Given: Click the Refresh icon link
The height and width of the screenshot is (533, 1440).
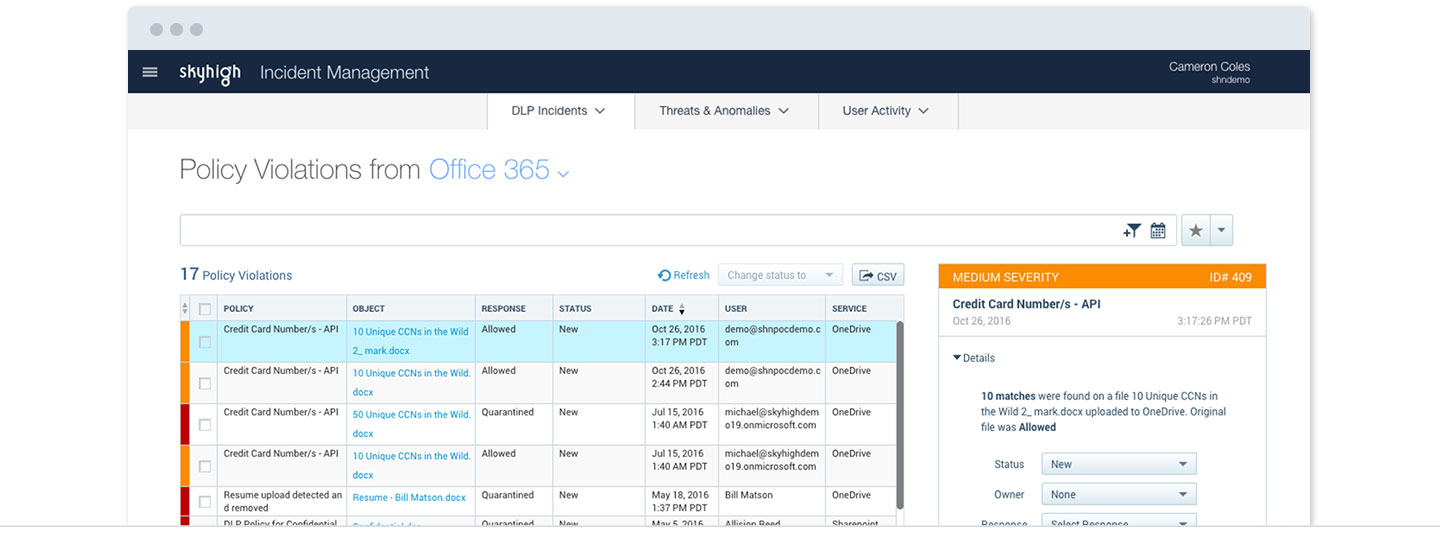Looking at the screenshot, I should tap(684, 275).
